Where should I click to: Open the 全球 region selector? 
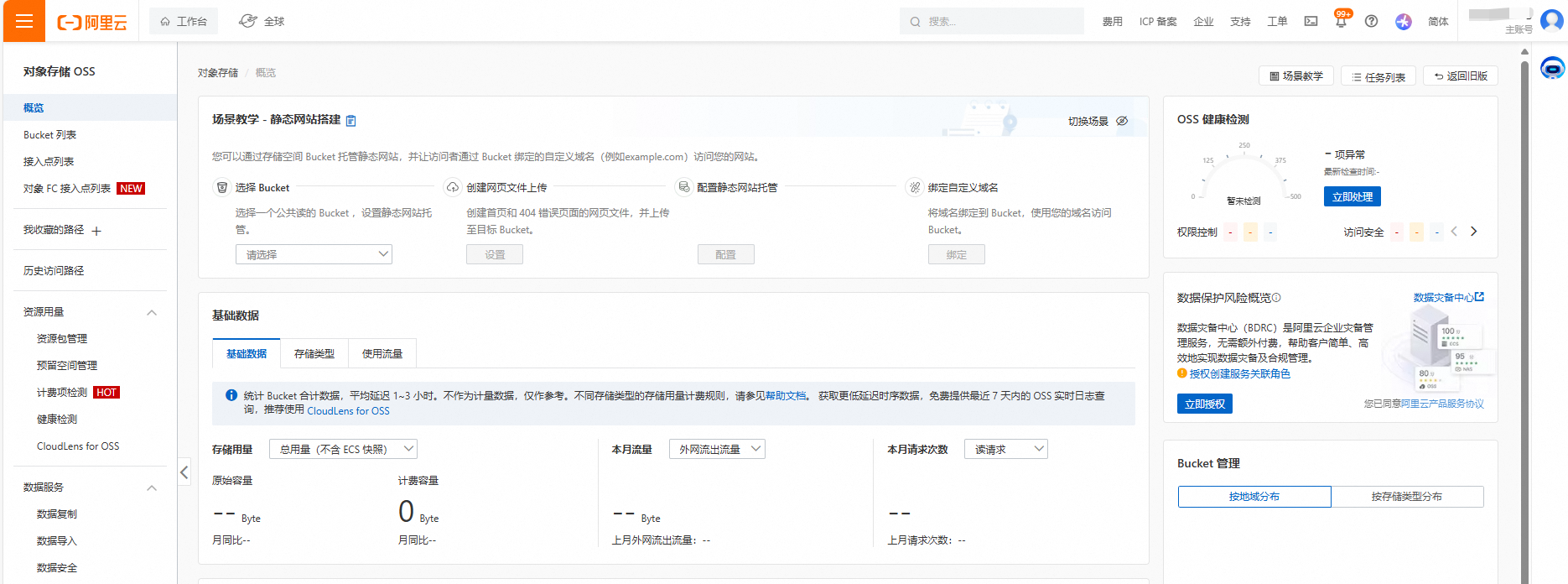click(x=262, y=21)
